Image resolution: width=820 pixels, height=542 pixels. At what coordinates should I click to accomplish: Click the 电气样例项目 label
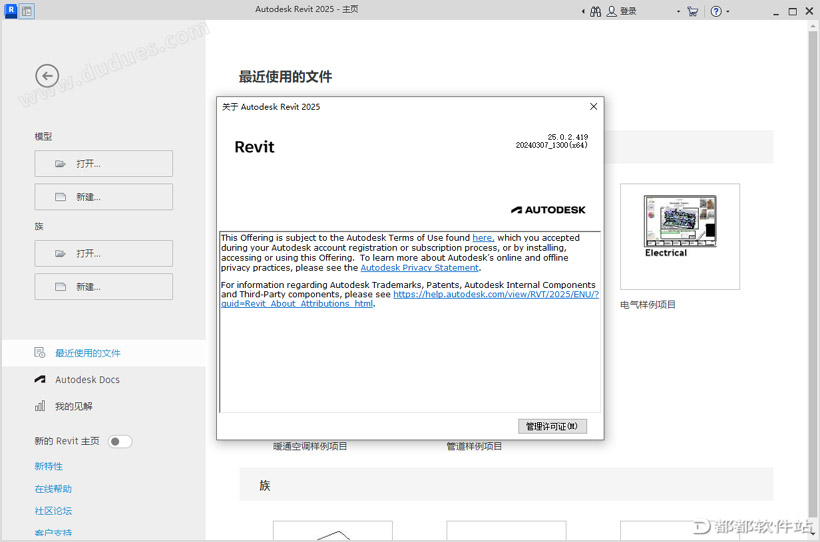coord(648,304)
